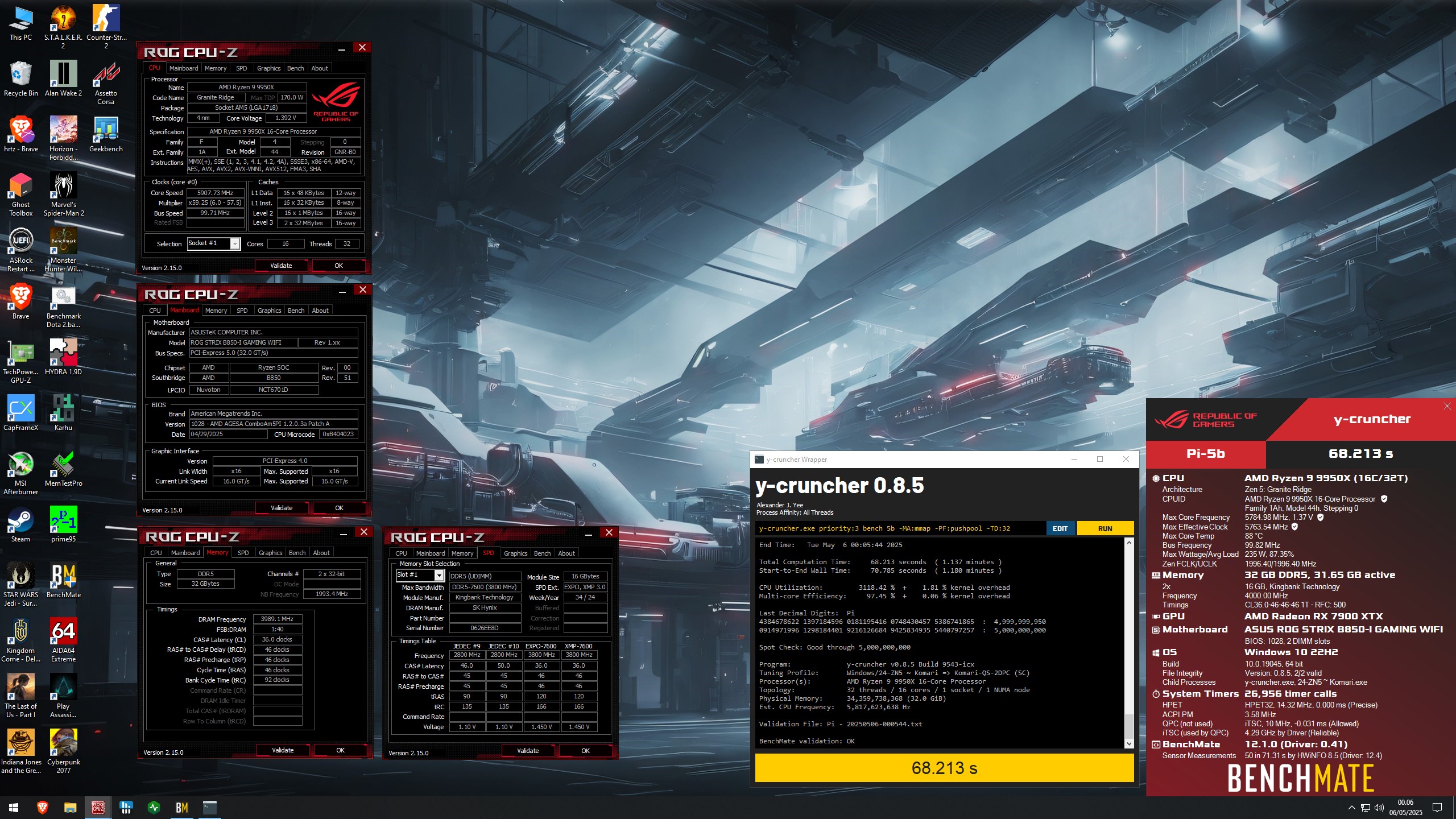Click the scroll-down arrow in y-cruncher output
This screenshot has width=1456, height=819.
1129,743
